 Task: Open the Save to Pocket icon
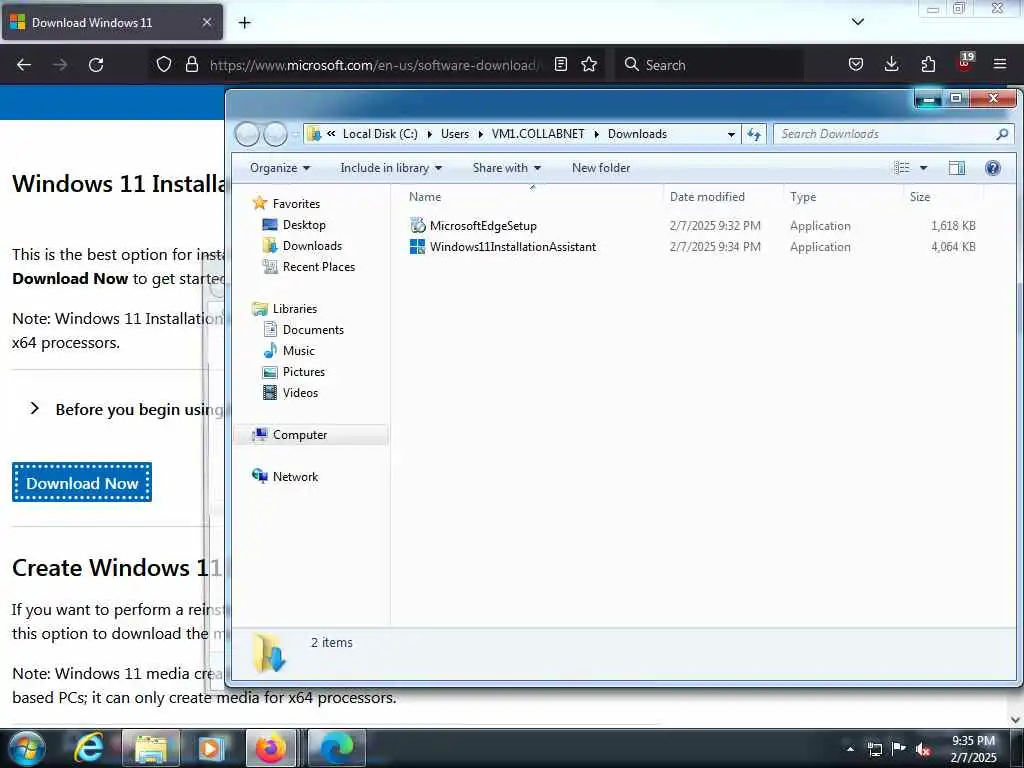click(x=856, y=64)
